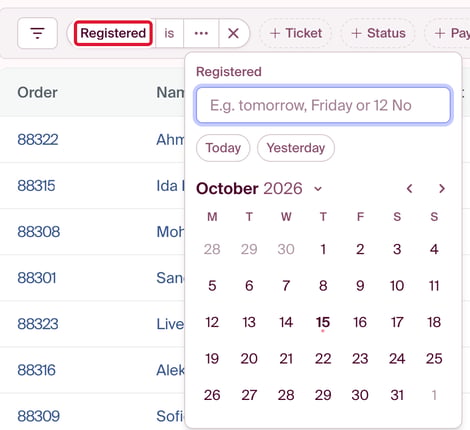Change the 'is' filter operator
Viewport: 470px width, 430px height.
tap(169, 33)
